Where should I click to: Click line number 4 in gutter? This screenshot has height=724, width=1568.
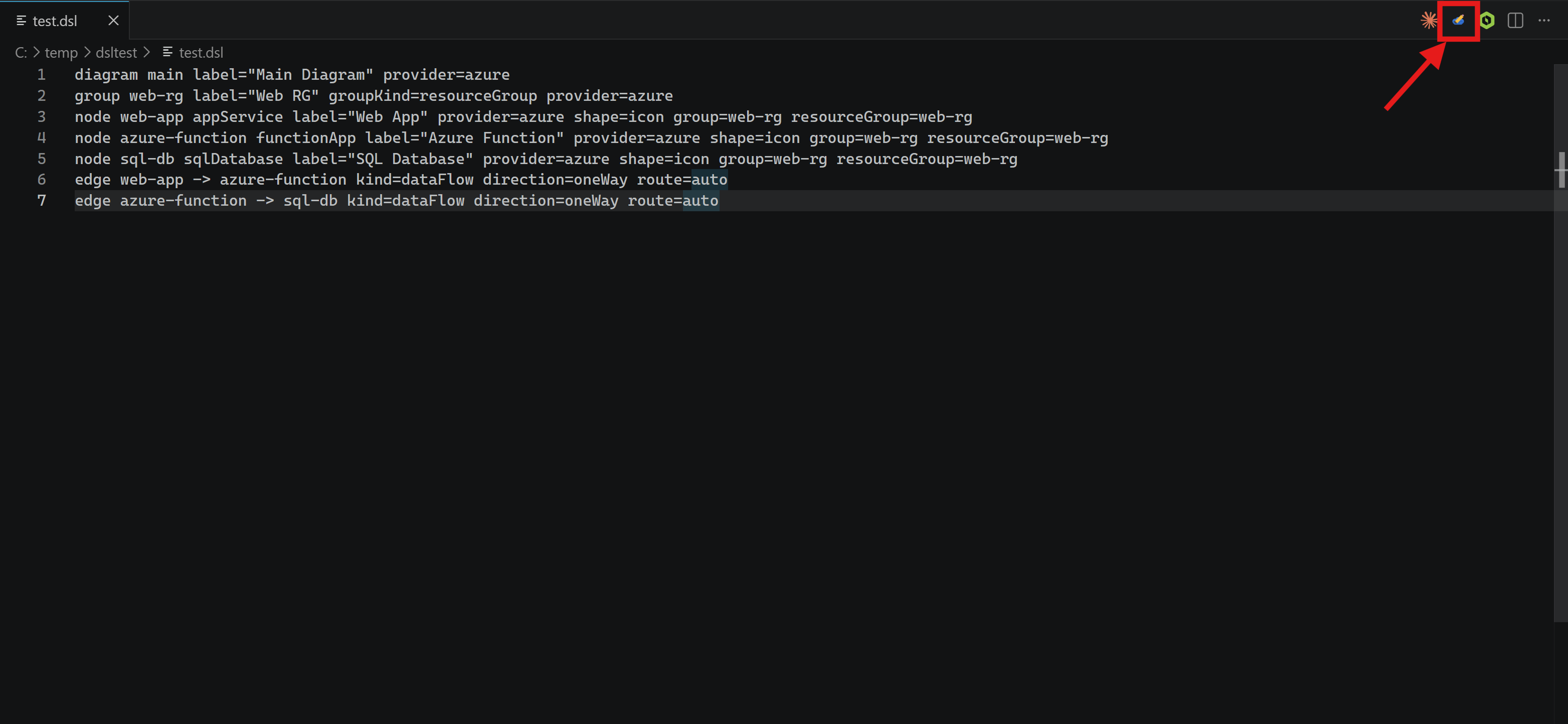tap(42, 137)
